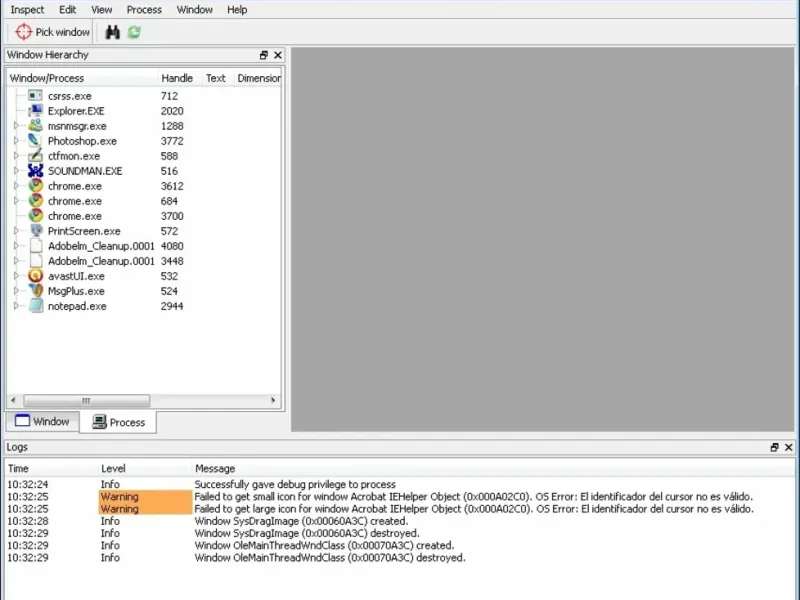Open the Inspect menu

[27, 10]
